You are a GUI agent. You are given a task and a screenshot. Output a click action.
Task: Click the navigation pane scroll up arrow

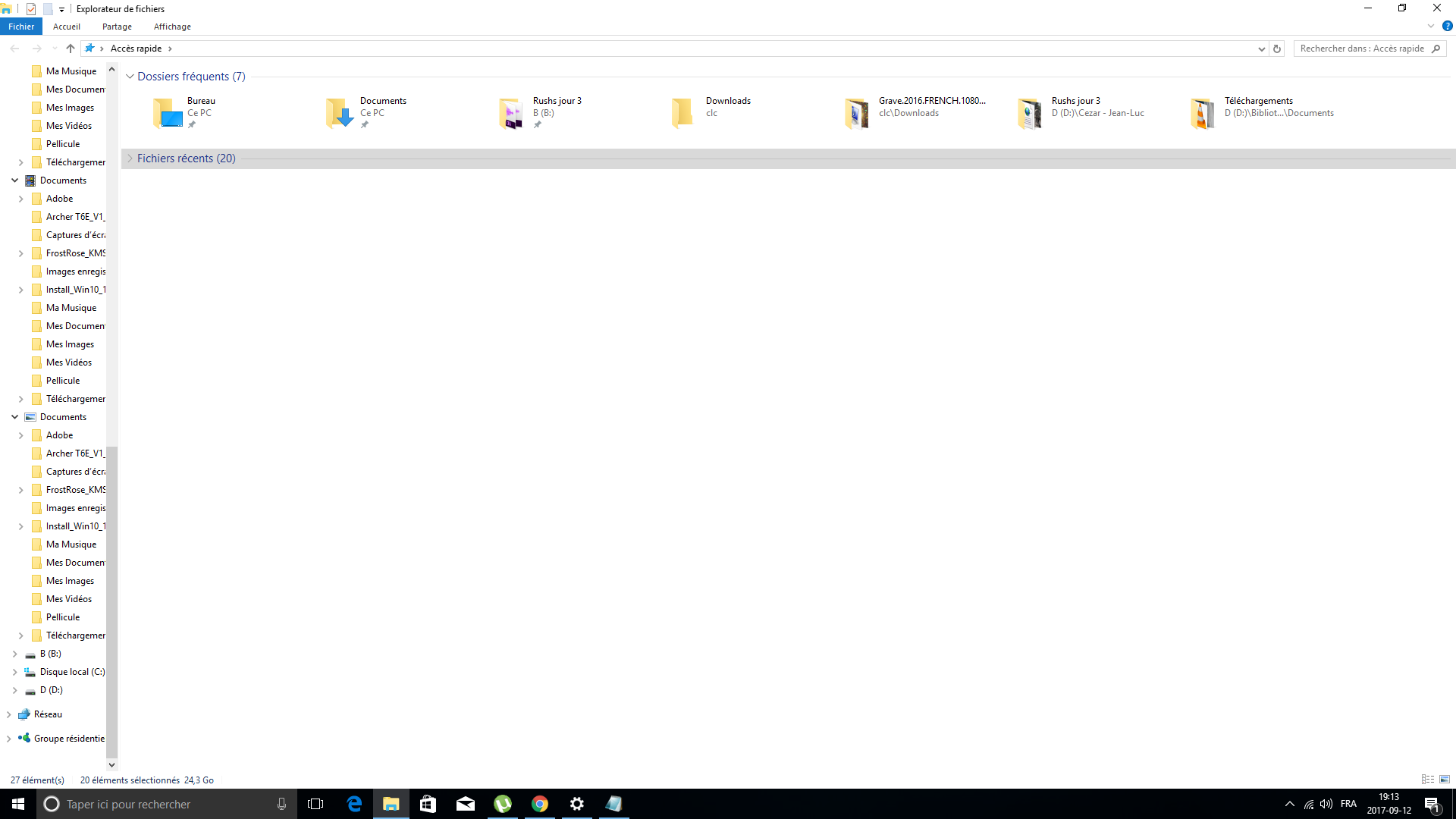tap(112, 69)
